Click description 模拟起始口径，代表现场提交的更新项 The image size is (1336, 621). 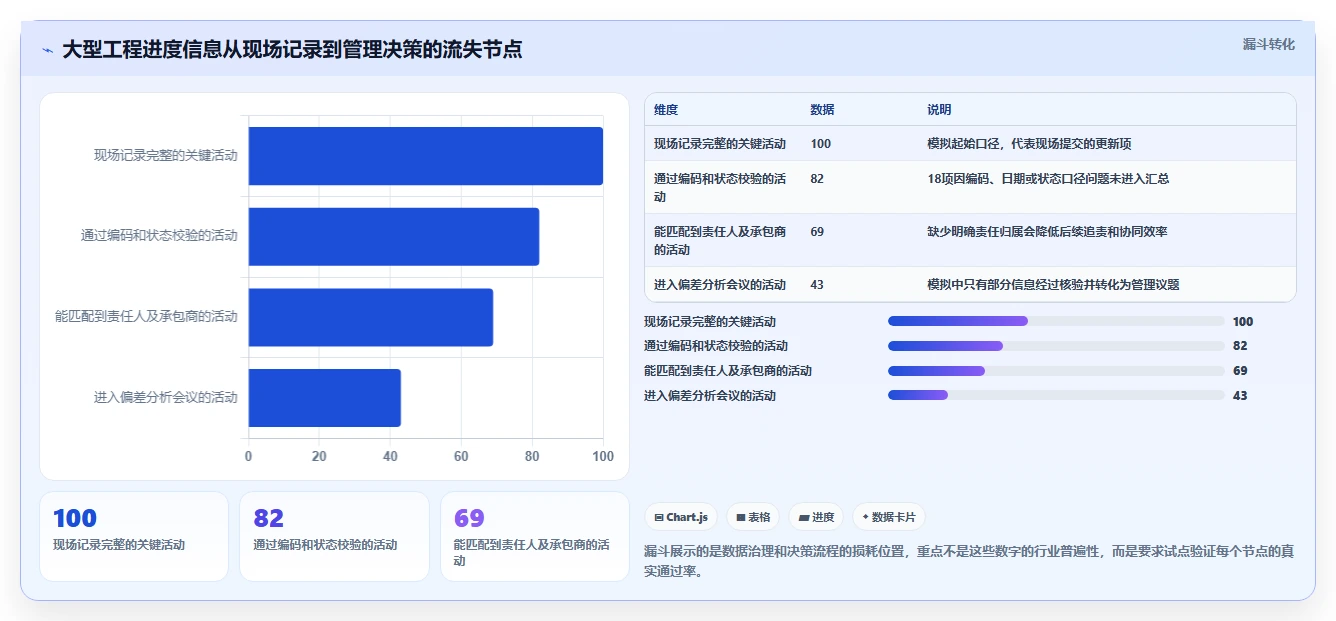1029,144
